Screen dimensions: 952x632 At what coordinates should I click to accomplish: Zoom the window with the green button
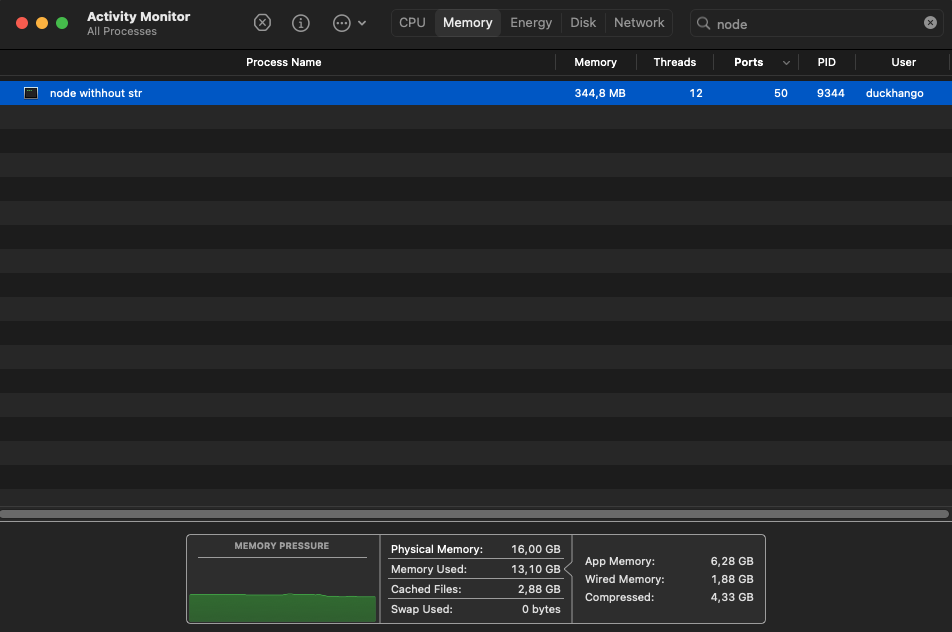pos(62,23)
